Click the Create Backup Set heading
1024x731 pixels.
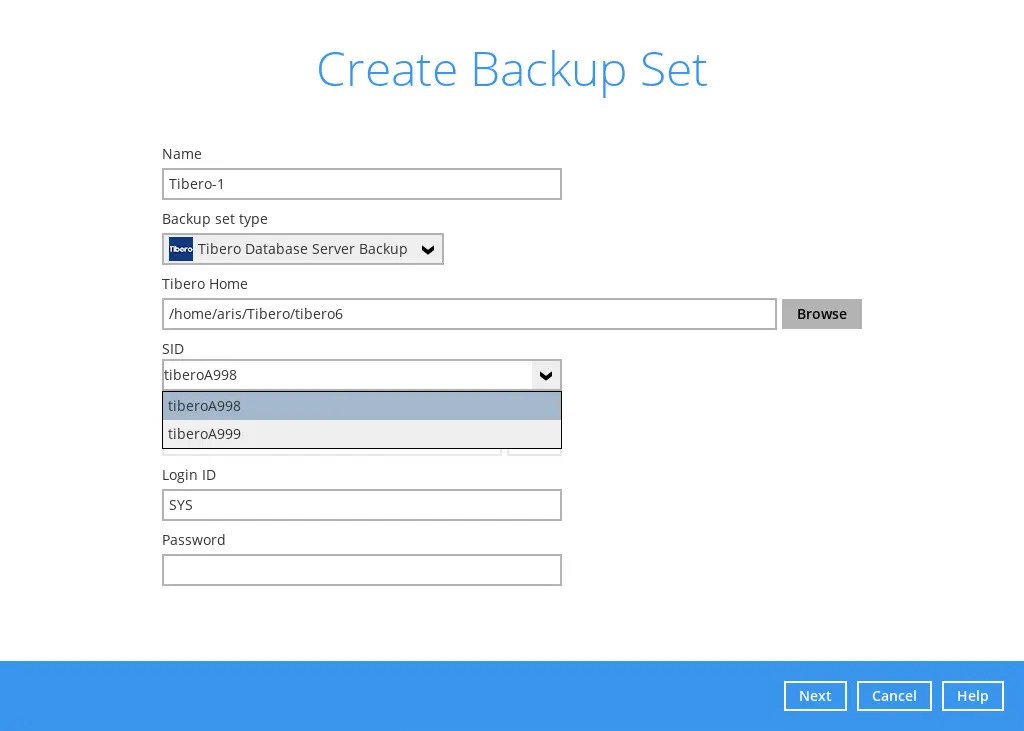[x=512, y=70]
